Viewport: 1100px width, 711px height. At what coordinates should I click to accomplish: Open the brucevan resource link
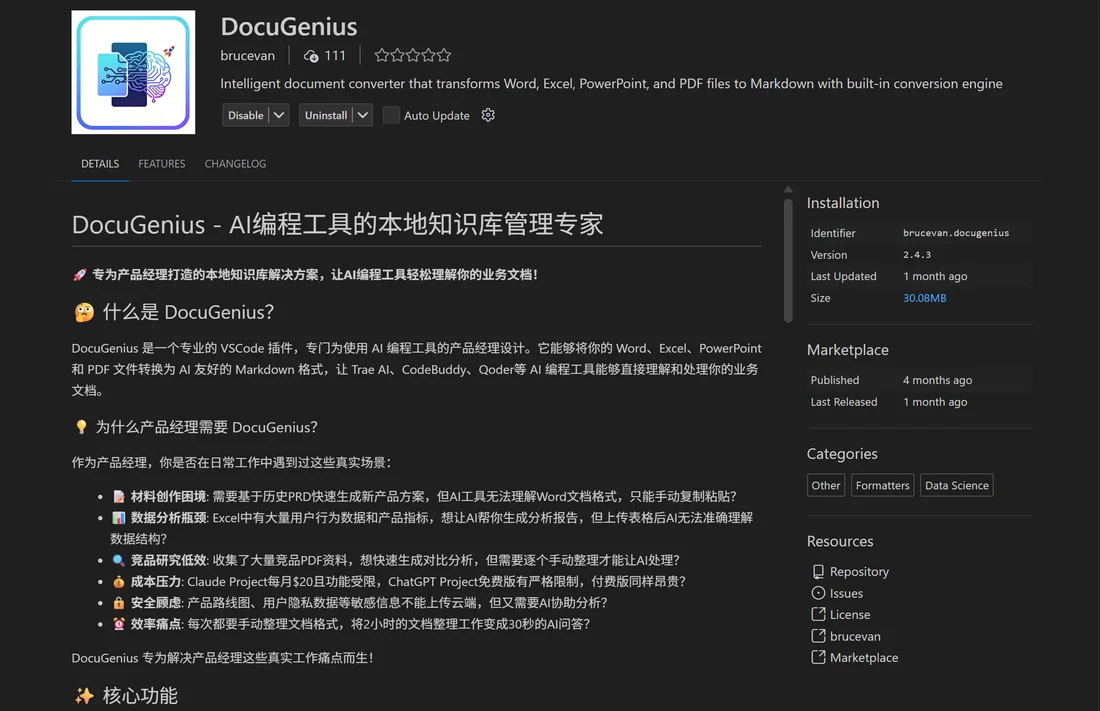point(854,636)
